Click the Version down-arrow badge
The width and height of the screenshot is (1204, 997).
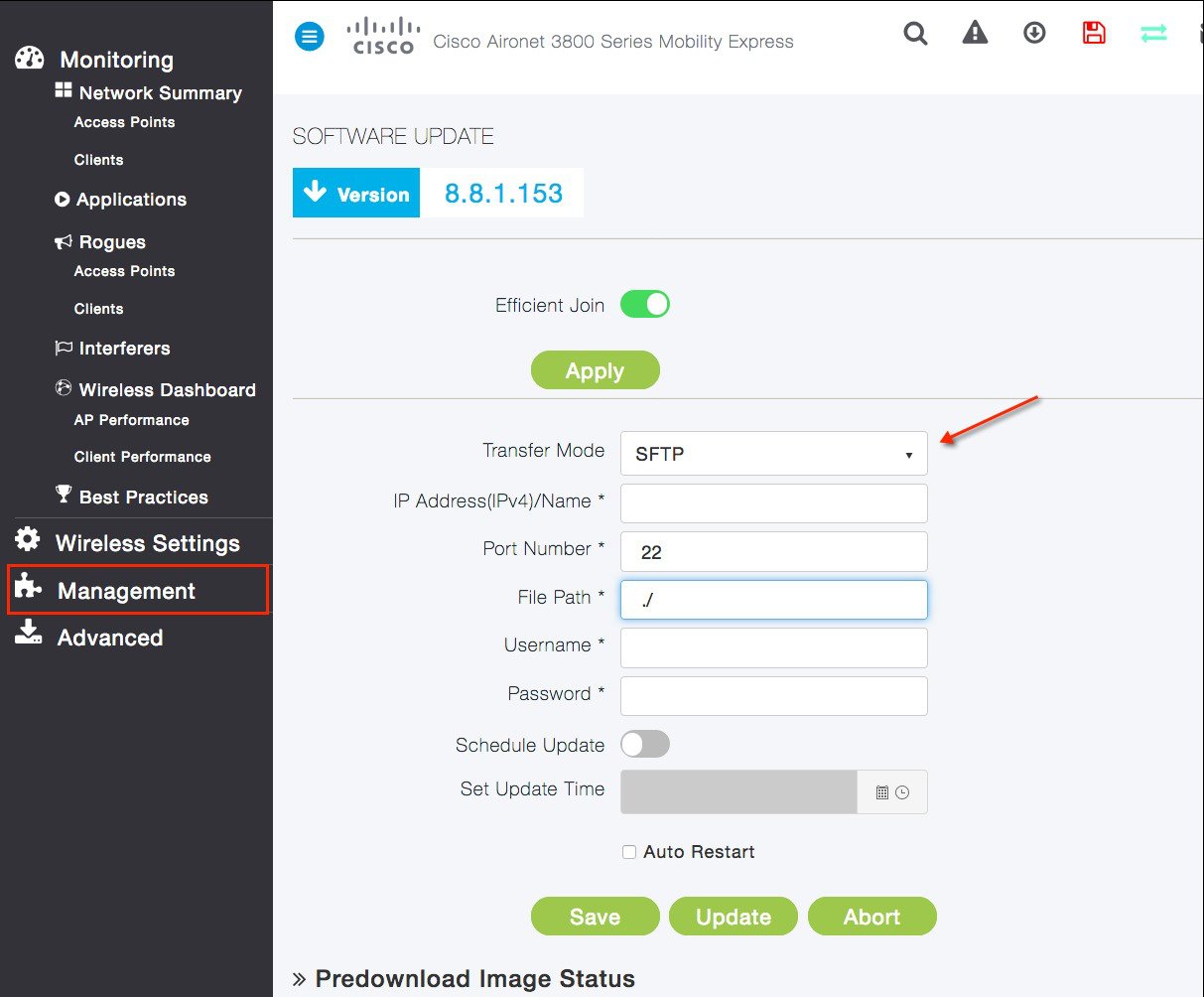pyautogui.click(x=356, y=193)
